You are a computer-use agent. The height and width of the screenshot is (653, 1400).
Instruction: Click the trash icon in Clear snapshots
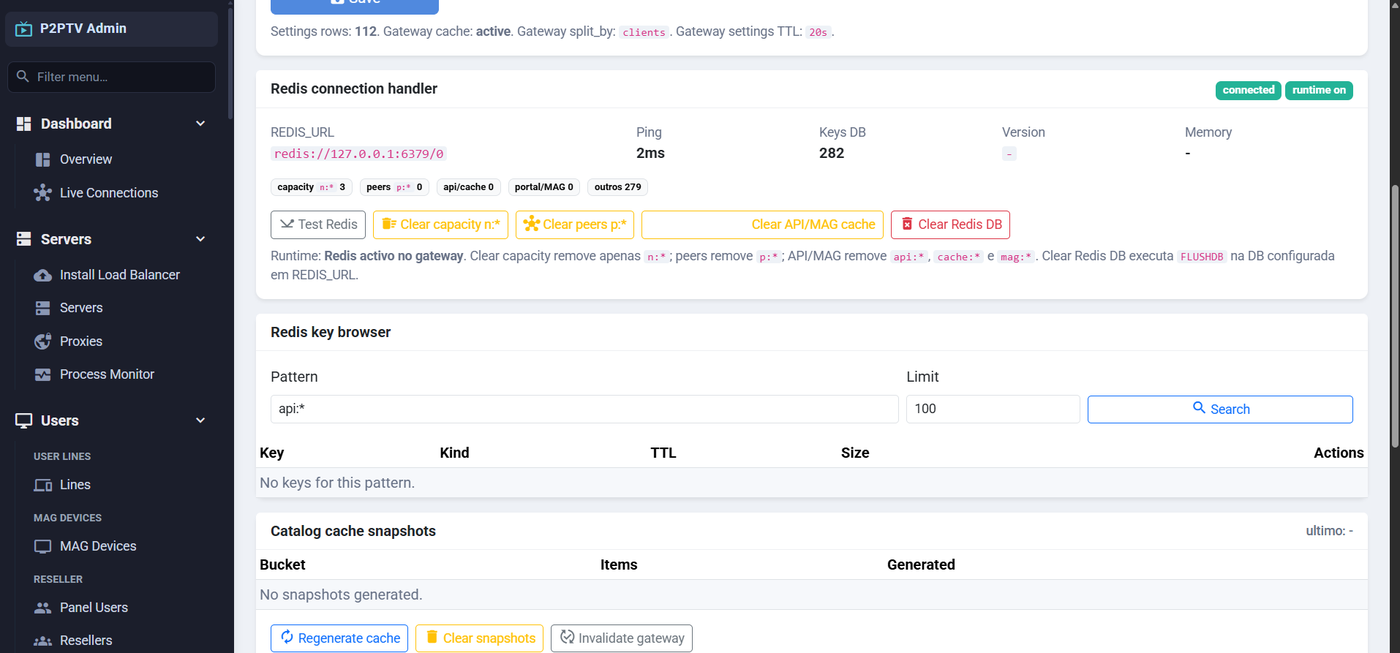432,637
